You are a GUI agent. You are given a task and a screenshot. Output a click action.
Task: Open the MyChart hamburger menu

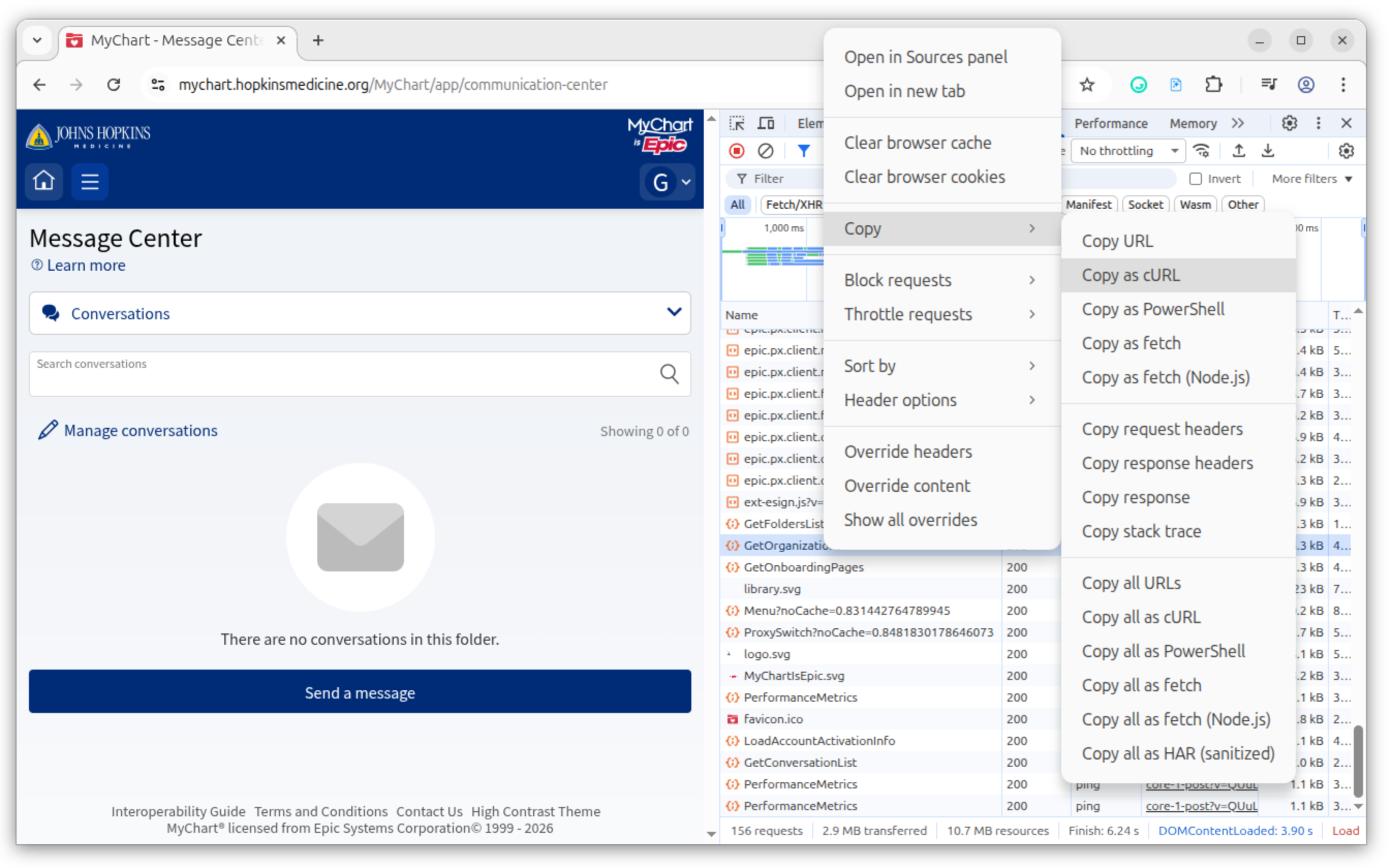click(89, 181)
